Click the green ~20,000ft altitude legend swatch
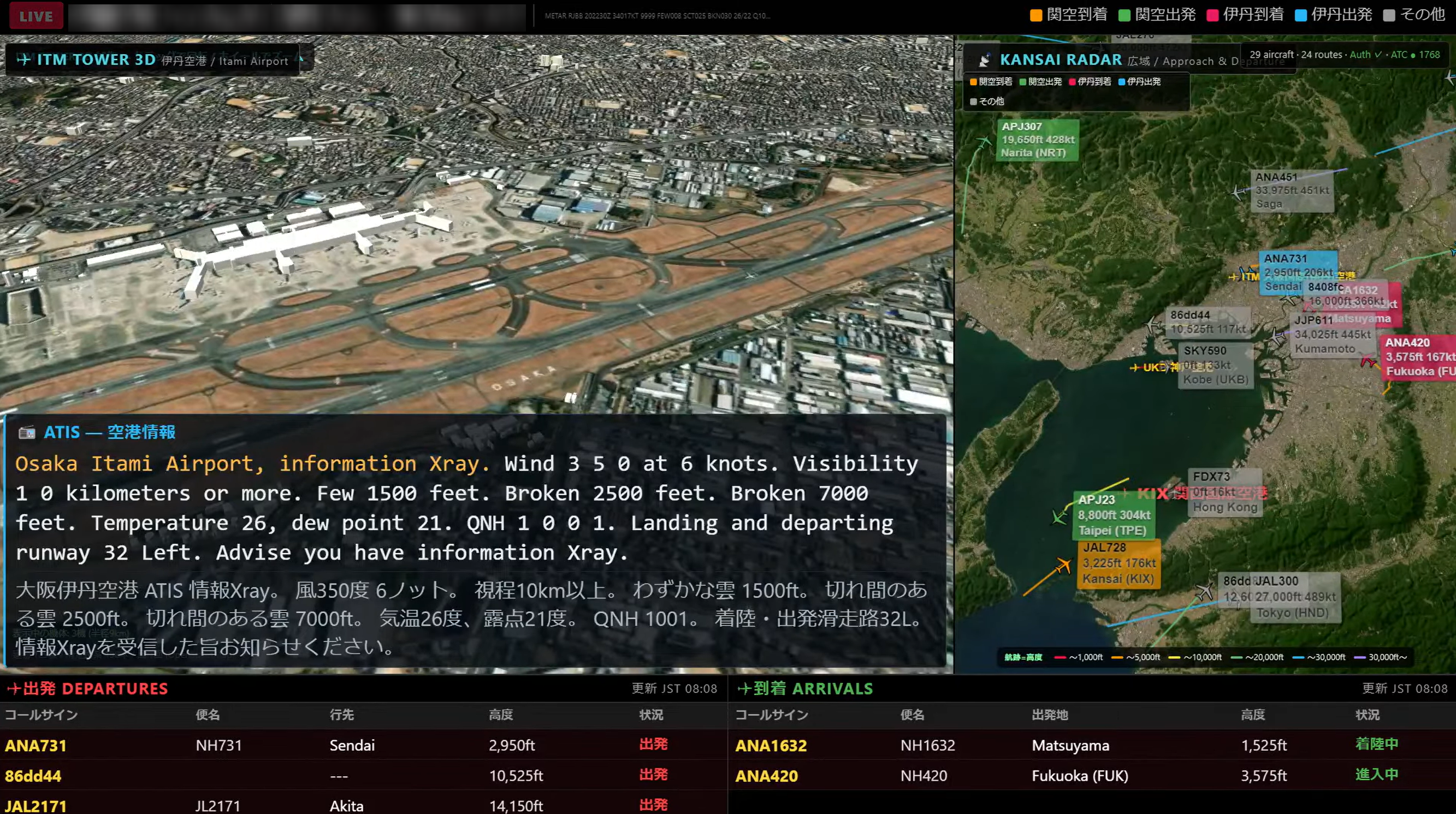Viewport: 1456px width, 814px height. tap(1236, 657)
